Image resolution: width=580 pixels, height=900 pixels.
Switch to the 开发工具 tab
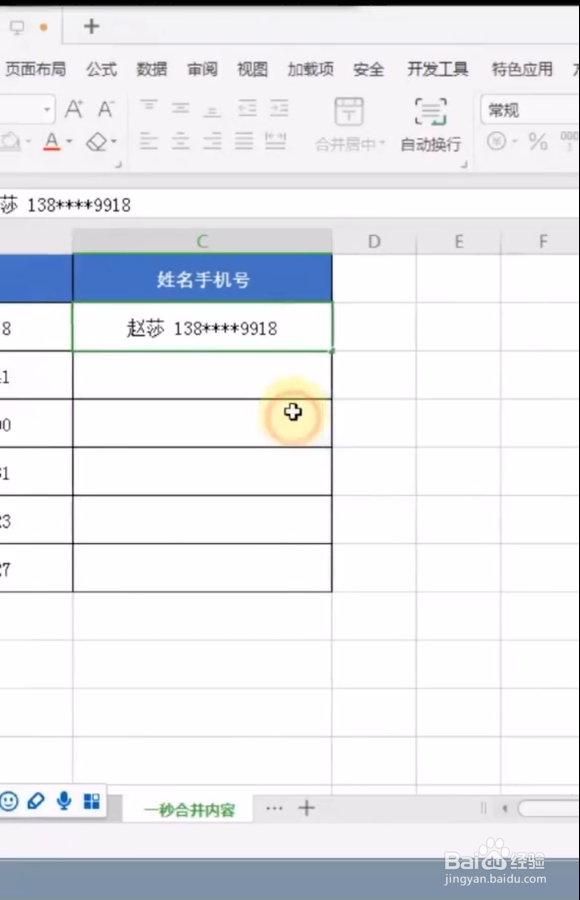click(x=438, y=69)
